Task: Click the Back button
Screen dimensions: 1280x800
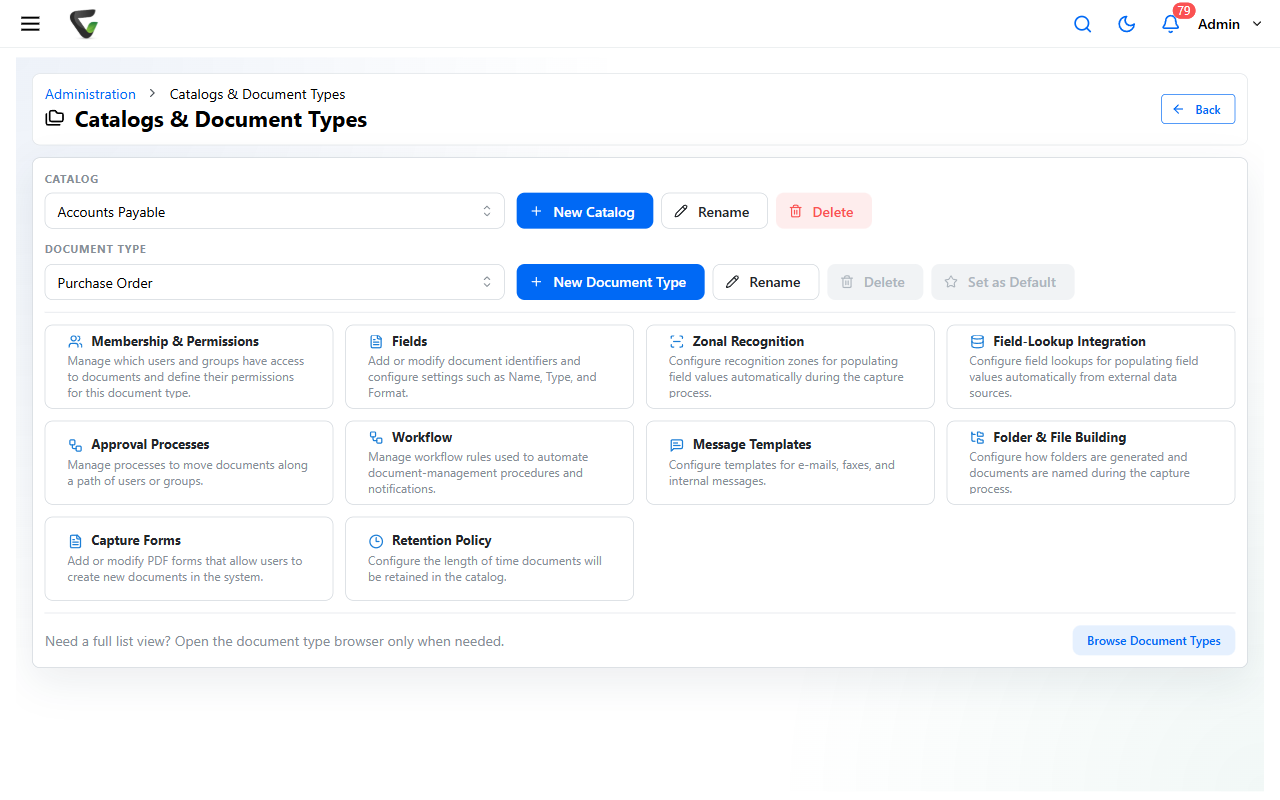Action: pos(1198,110)
